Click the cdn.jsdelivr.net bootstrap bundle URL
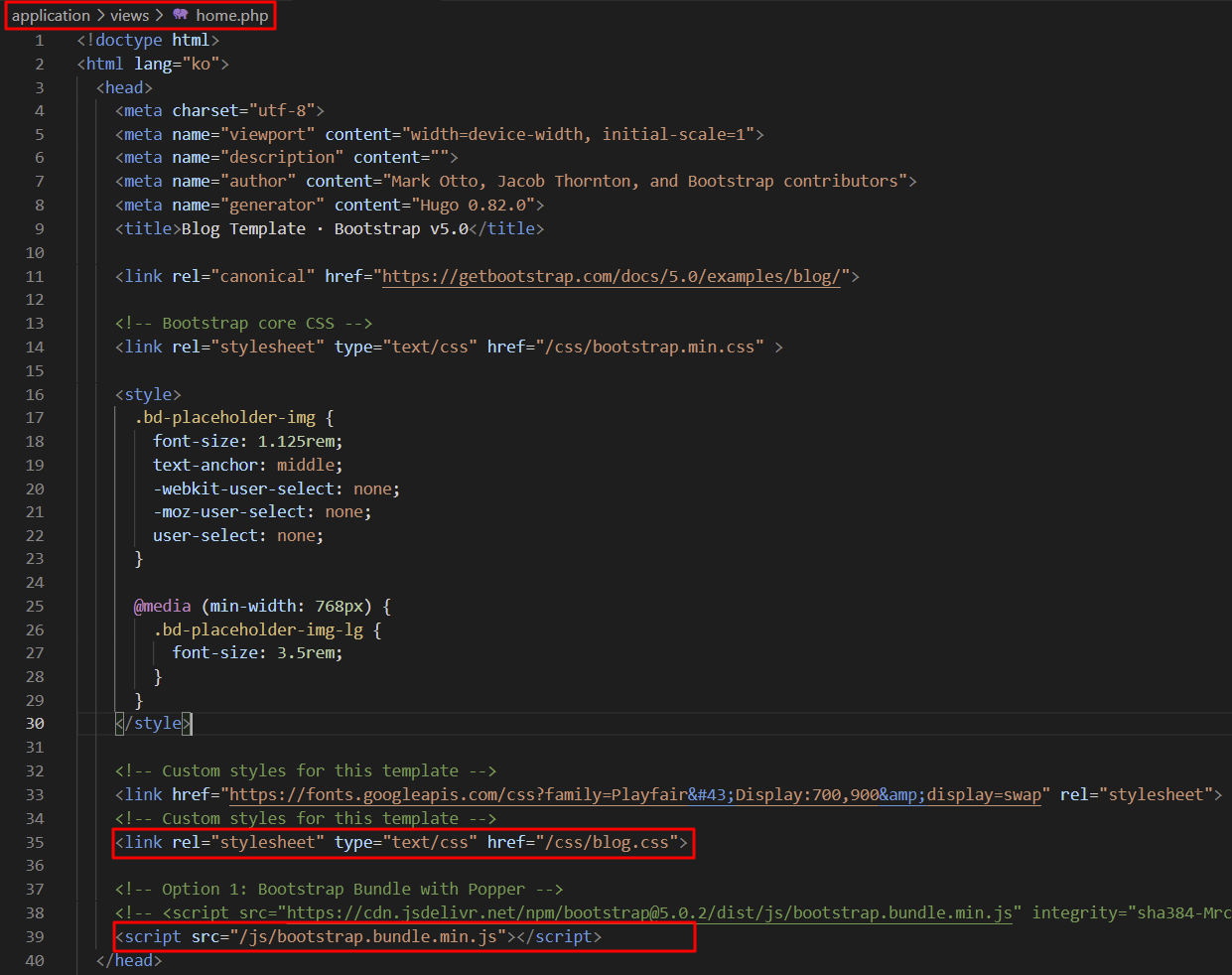This screenshot has width=1232, height=975. (x=645, y=912)
